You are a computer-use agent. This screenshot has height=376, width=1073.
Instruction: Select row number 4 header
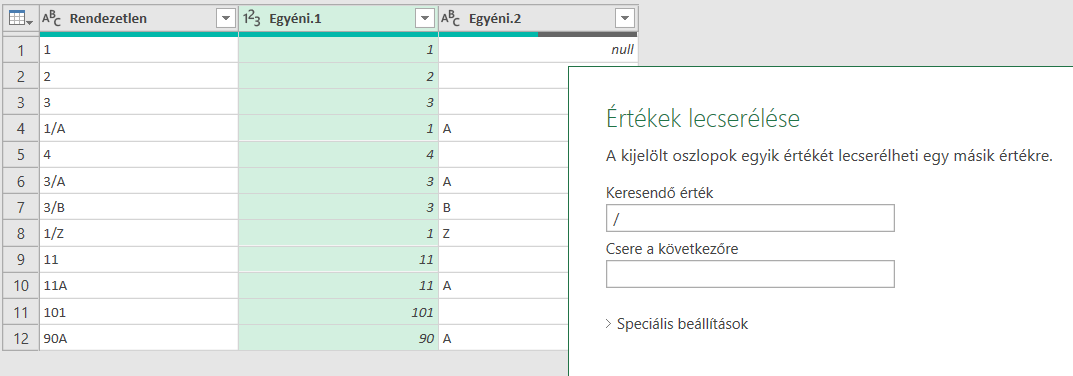[21, 129]
